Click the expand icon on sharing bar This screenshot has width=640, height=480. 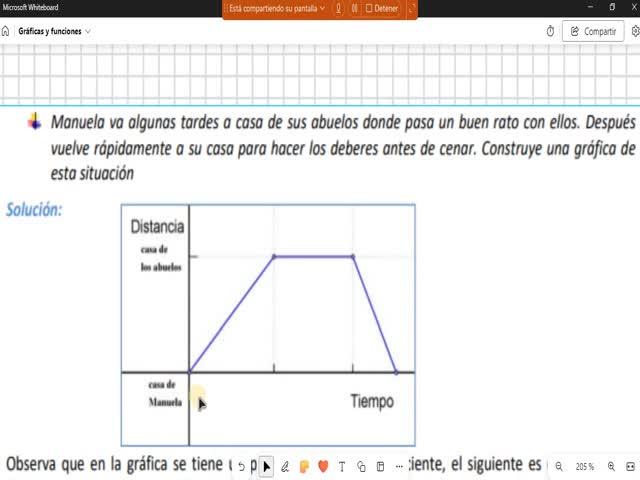411,8
